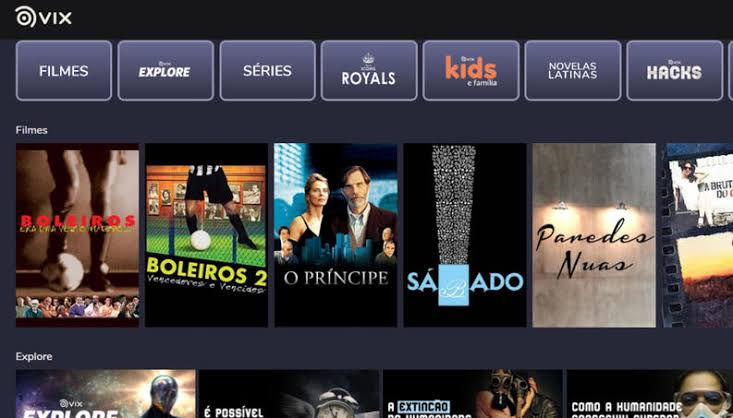Open the Paredes Nuas movie poster
This screenshot has width=733, height=418.
[x=594, y=235]
